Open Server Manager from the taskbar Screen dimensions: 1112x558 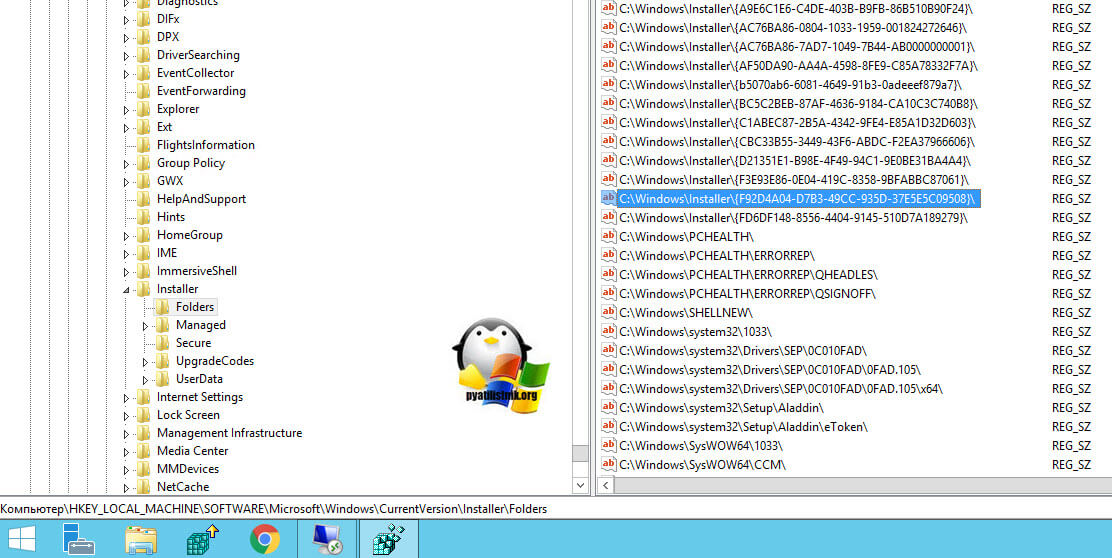coord(79,540)
